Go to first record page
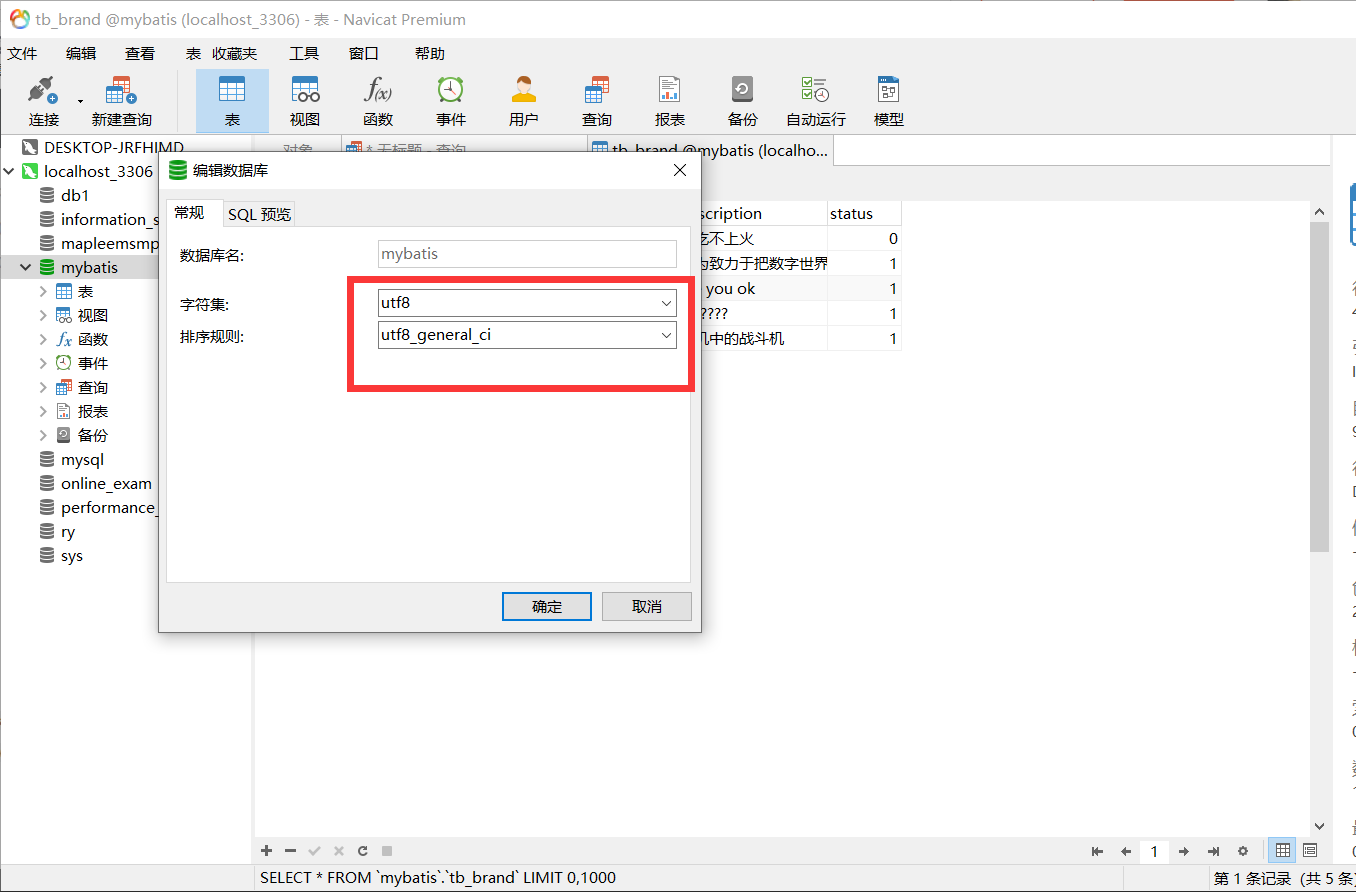 (1097, 852)
